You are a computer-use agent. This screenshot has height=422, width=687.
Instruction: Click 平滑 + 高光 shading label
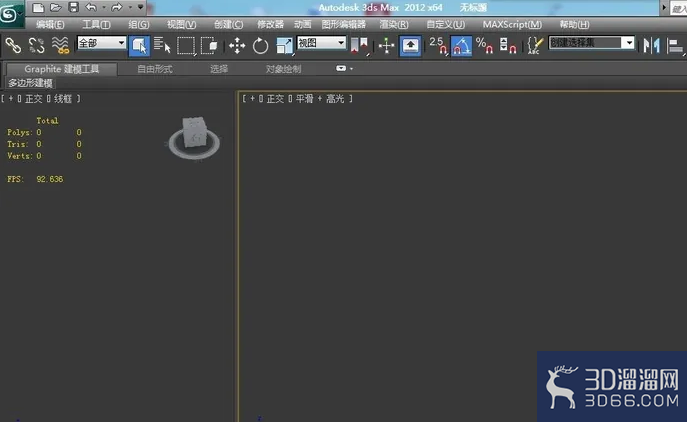click(320, 99)
